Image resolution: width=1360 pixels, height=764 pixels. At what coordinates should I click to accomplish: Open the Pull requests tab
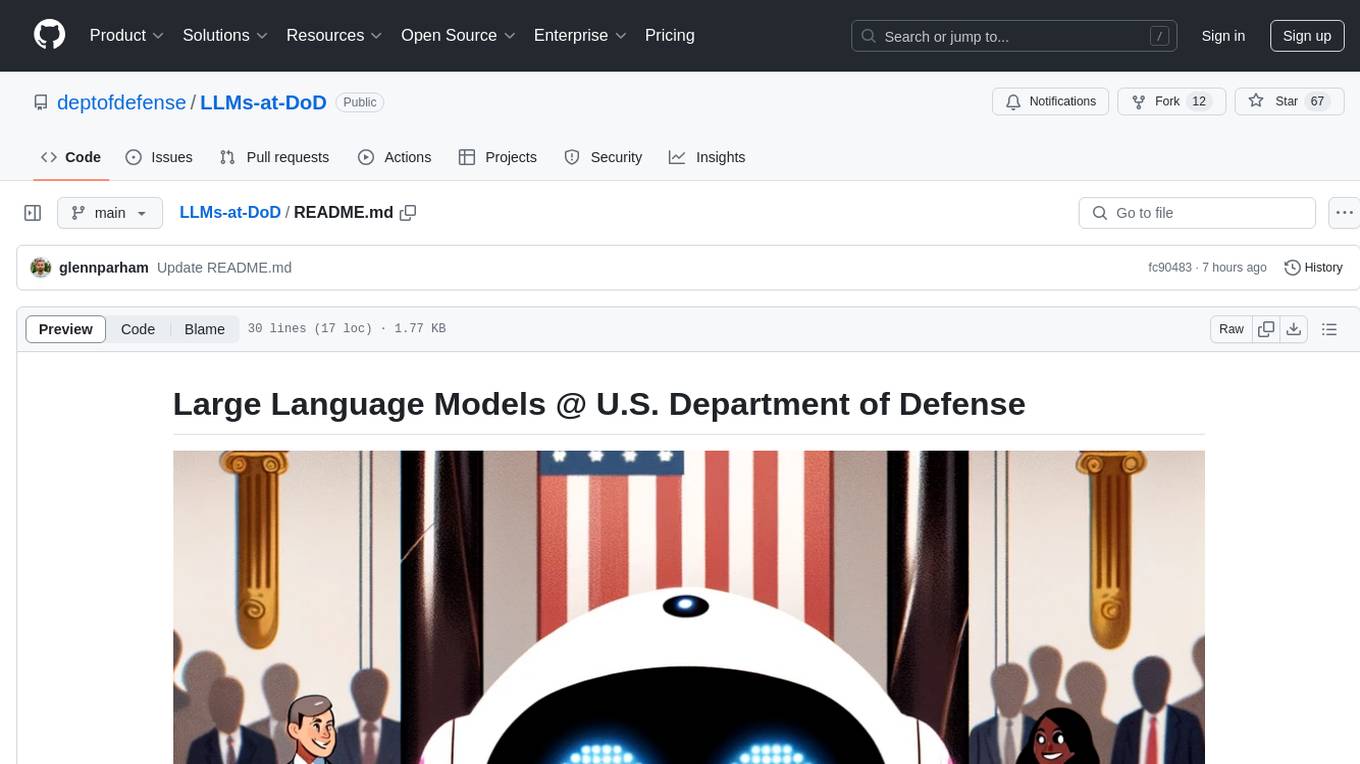pos(274,157)
